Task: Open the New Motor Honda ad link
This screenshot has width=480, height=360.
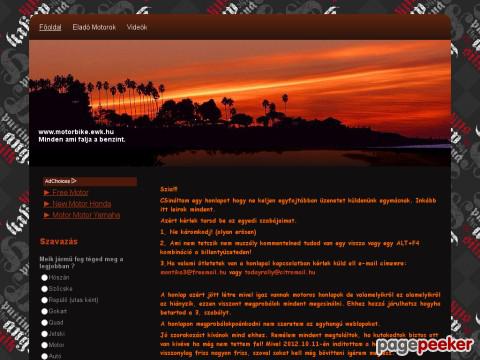Action: coord(82,204)
